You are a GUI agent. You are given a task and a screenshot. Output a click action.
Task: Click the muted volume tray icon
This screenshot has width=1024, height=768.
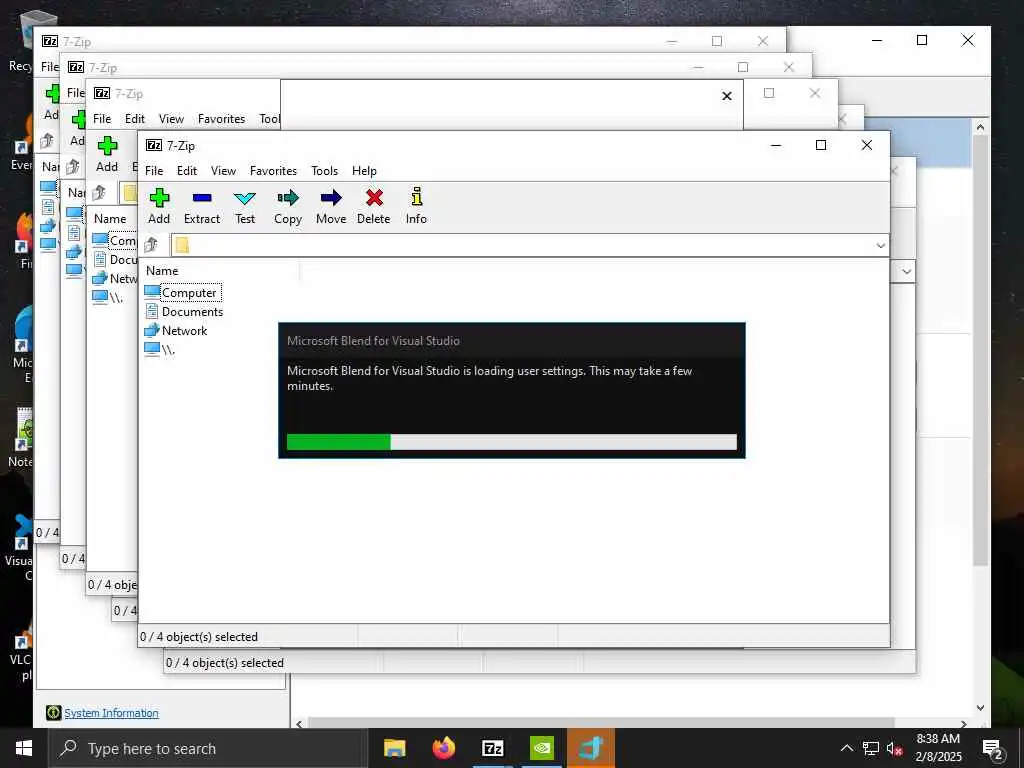click(895, 748)
